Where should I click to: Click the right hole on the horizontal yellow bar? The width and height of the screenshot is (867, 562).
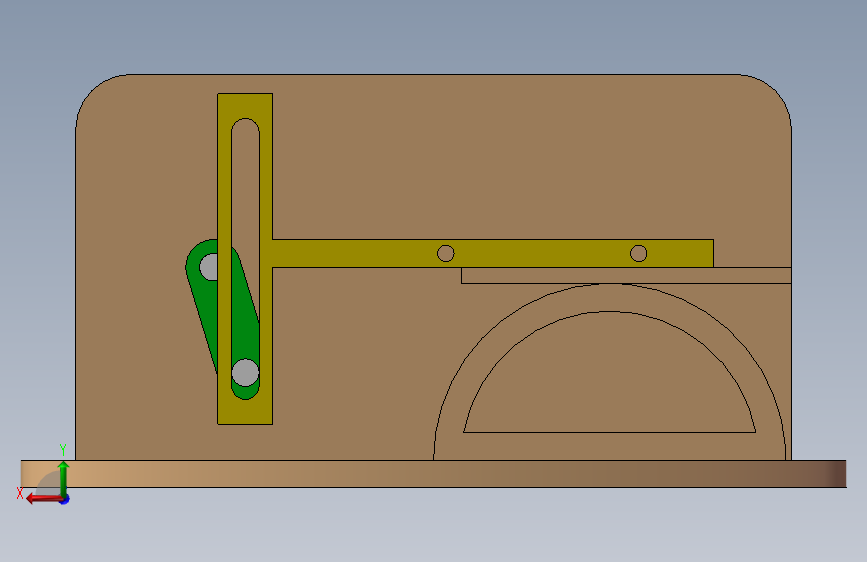[639, 253]
